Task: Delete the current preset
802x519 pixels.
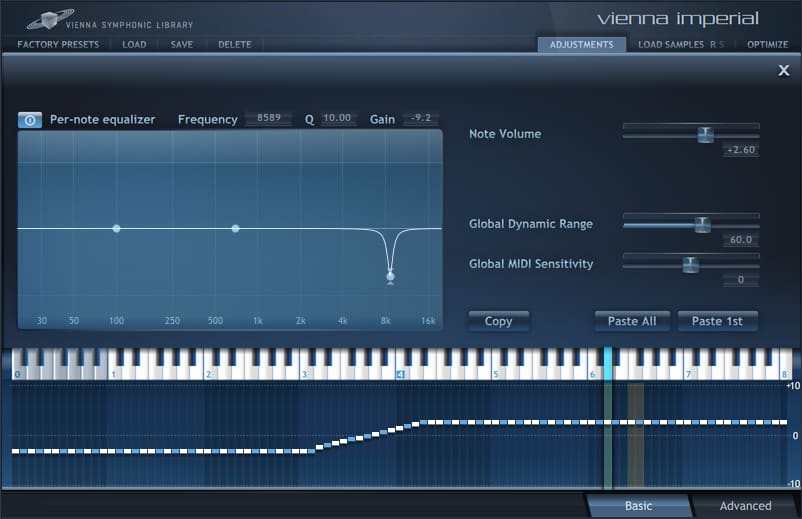Action: pos(235,45)
